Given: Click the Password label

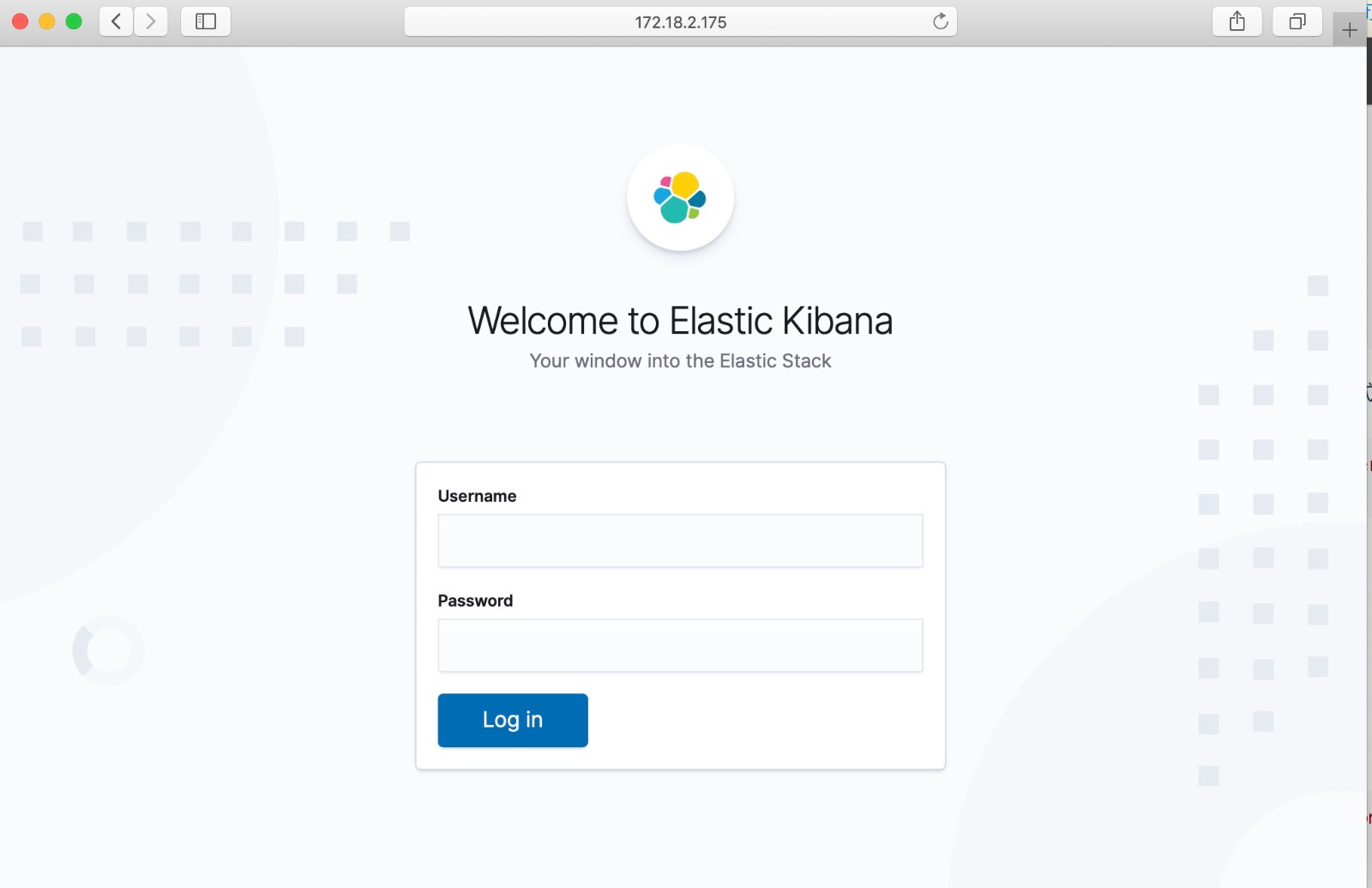Looking at the screenshot, I should [x=475, y=601].
